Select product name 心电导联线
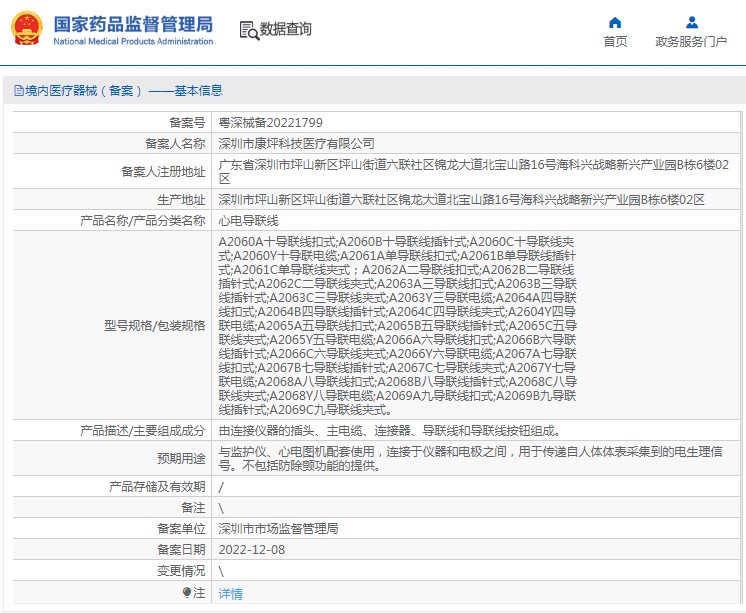The height and width of the screenshot is (613, 746). 248,221
